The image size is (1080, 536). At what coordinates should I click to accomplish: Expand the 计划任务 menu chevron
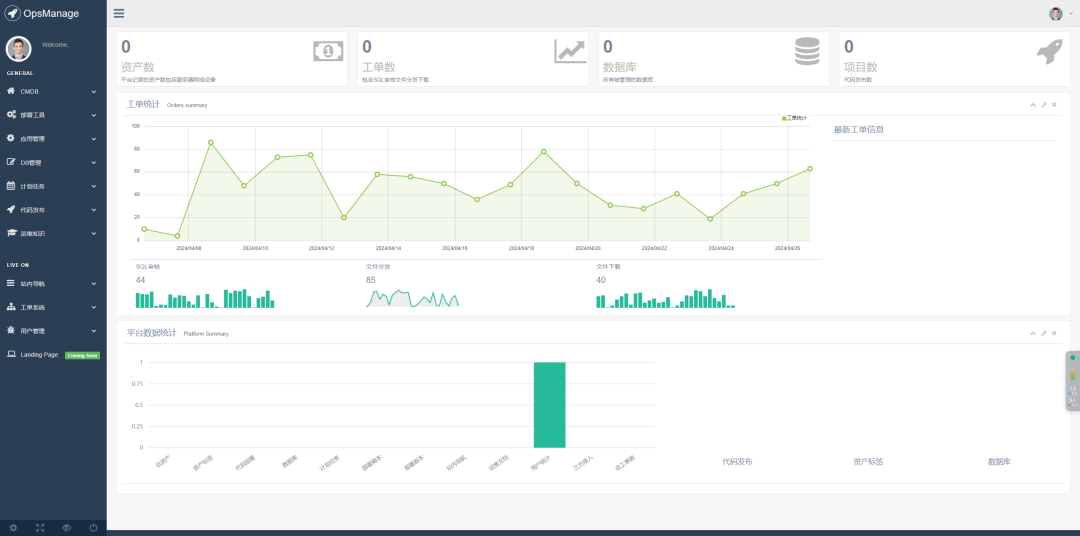click(x=94, y=186)
